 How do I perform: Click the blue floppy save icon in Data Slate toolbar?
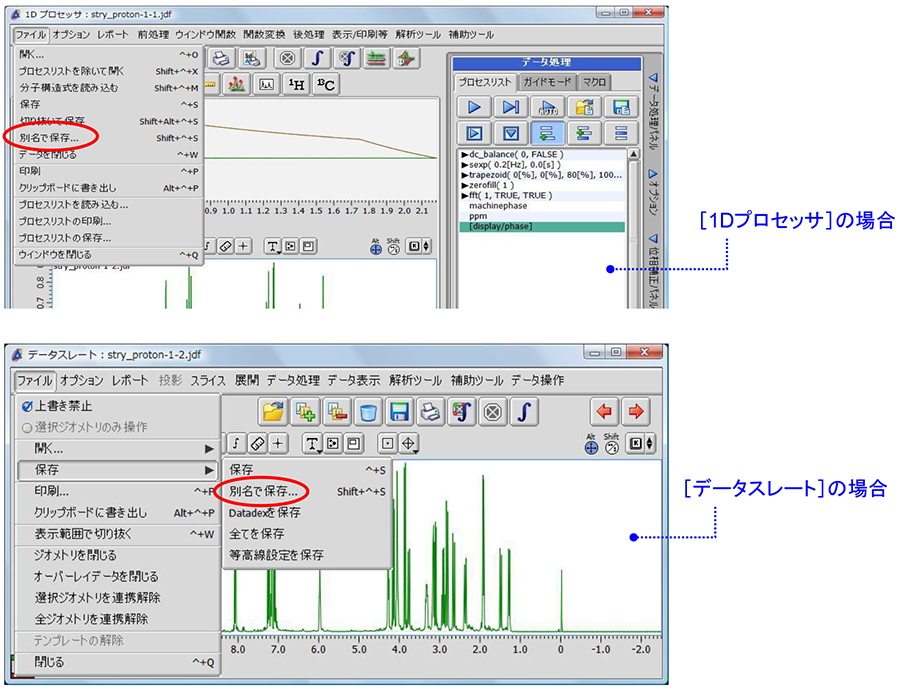[x=401, y=412]
